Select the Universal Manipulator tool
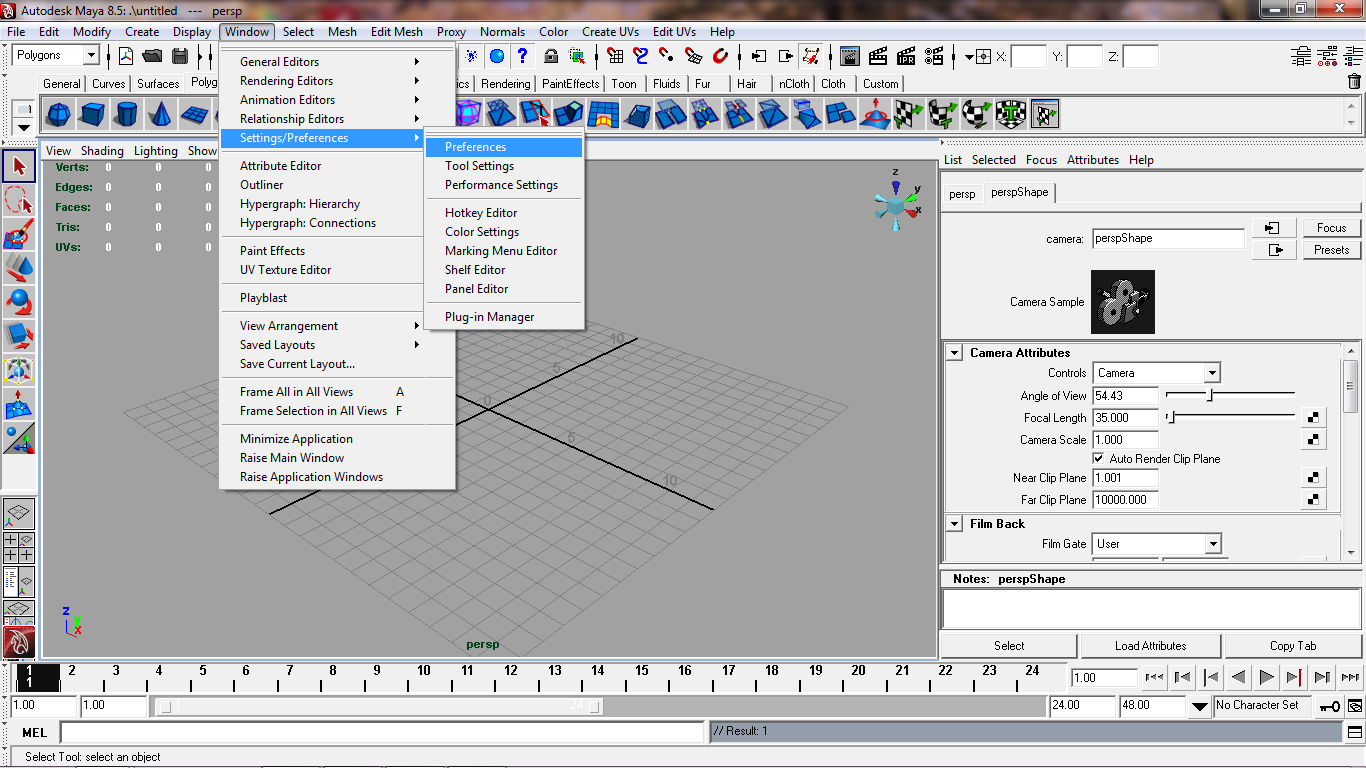The image size is (1366, 768). click(19, 370)
